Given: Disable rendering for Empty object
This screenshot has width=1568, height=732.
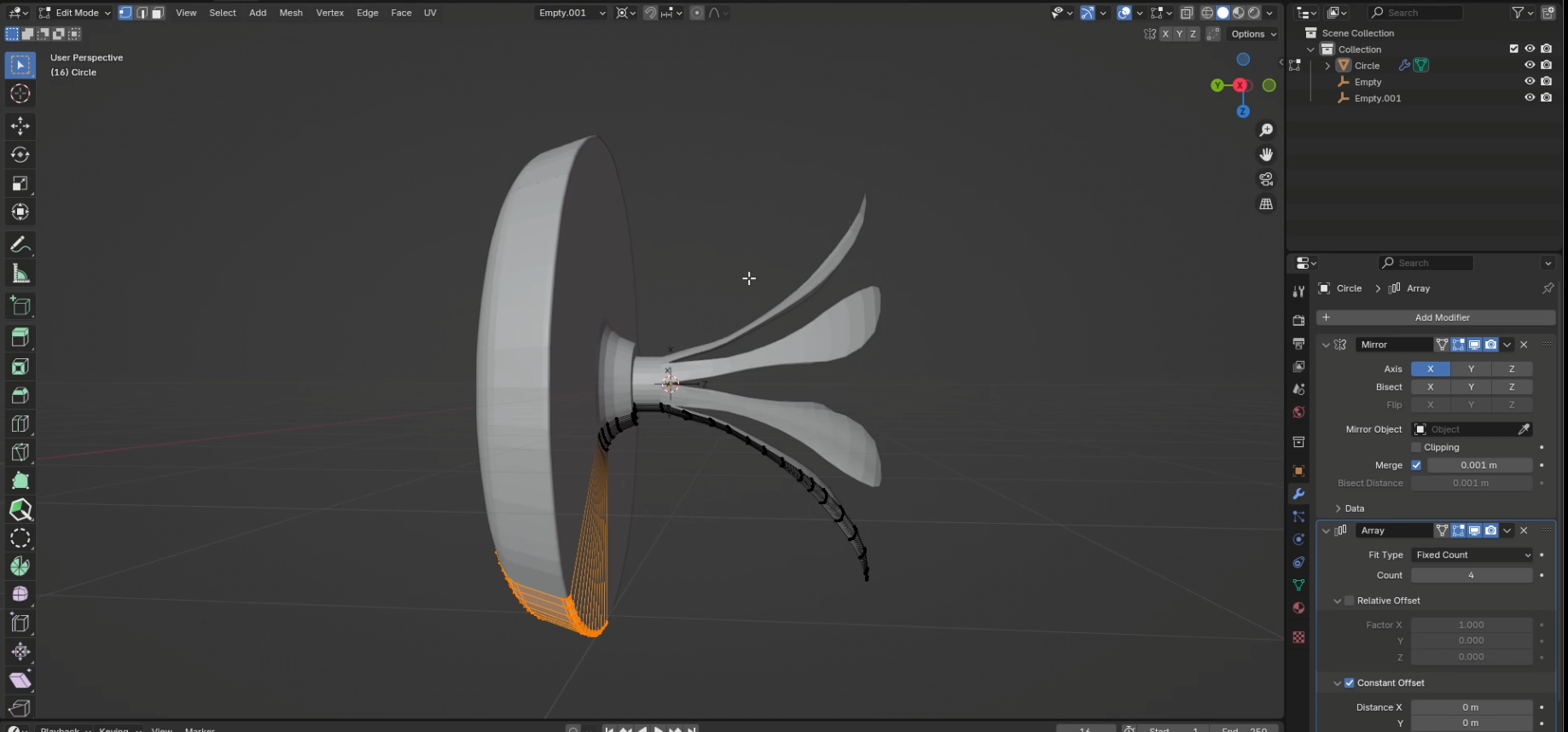Looking at the screenshot, I should pos(1546,81).
